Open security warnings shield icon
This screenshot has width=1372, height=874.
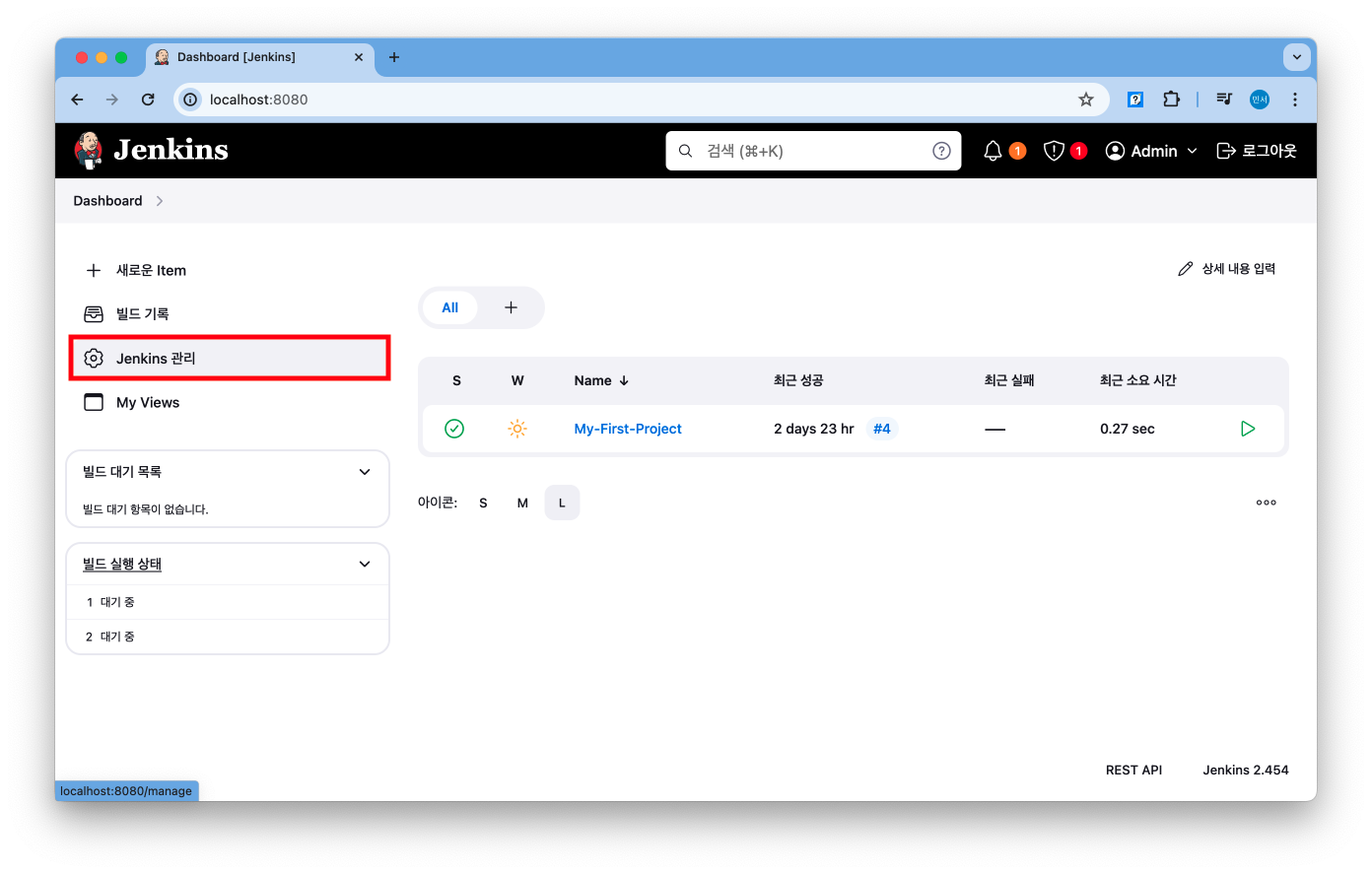[1054, 151]
